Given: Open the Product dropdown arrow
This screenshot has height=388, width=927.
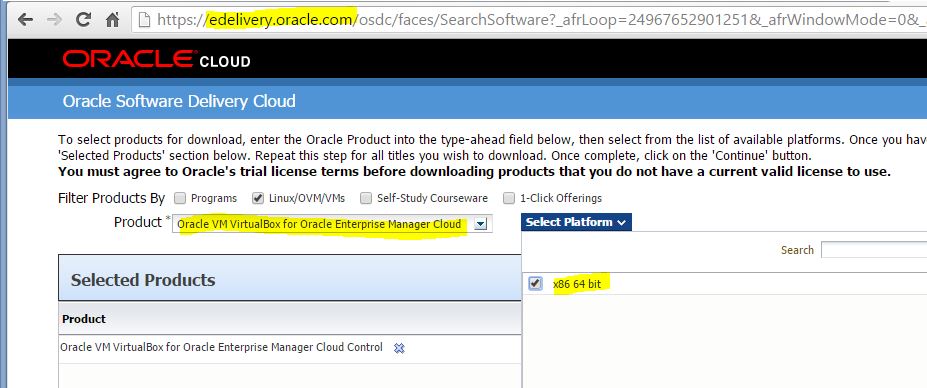Looking at the screenshot, I should [x=481, y=224].
